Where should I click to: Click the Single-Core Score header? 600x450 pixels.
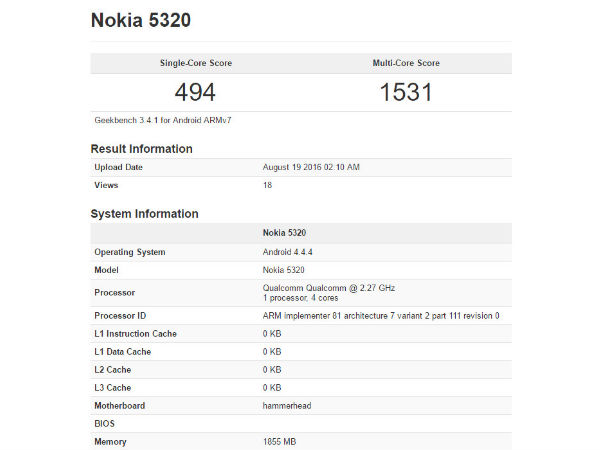195,63
